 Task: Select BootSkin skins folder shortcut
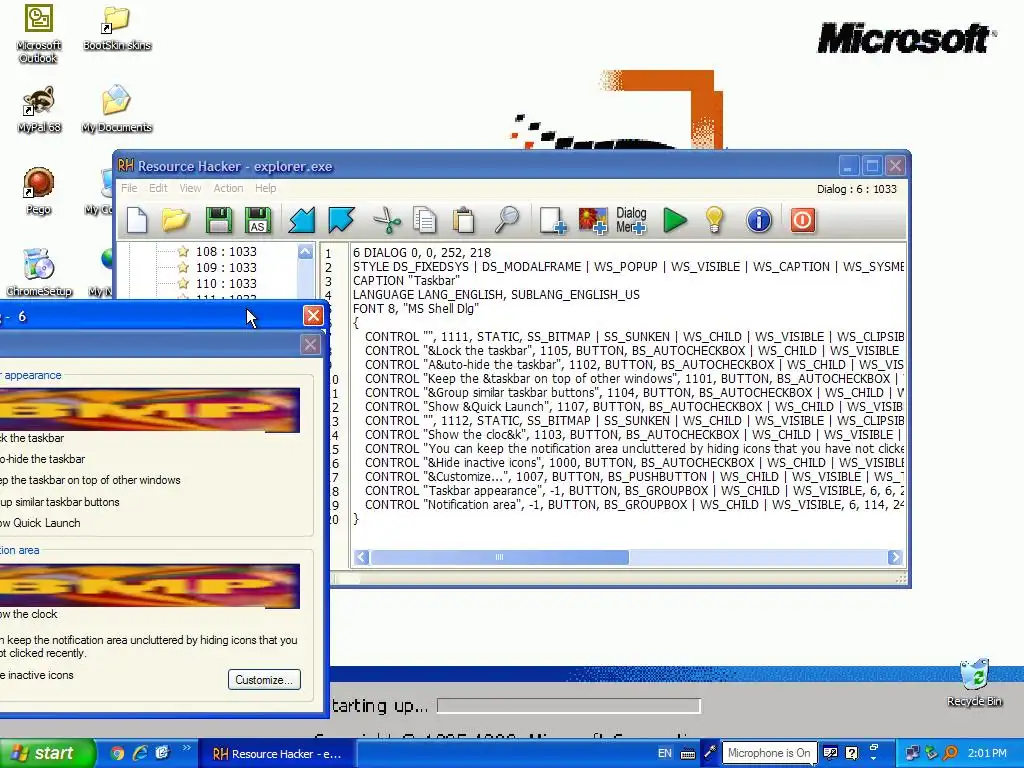(x=117, y=28)
